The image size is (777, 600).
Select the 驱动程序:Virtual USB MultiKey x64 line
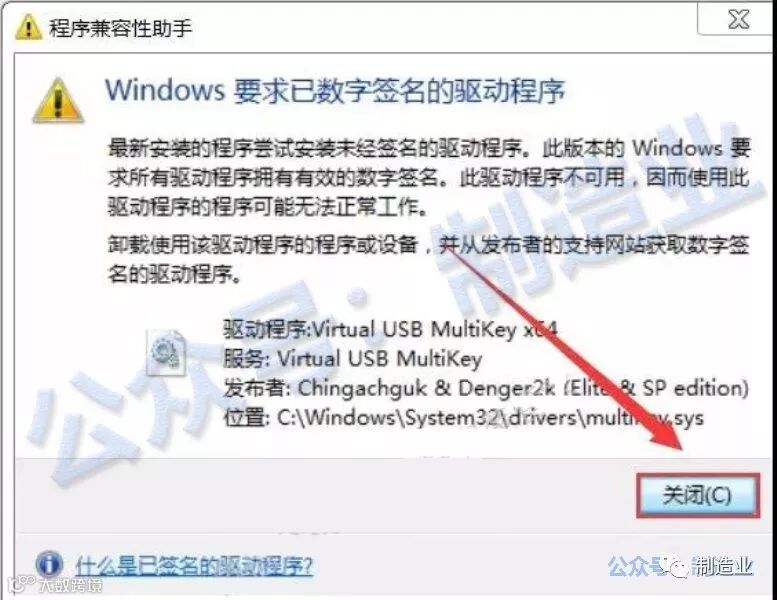coord(390,329)
